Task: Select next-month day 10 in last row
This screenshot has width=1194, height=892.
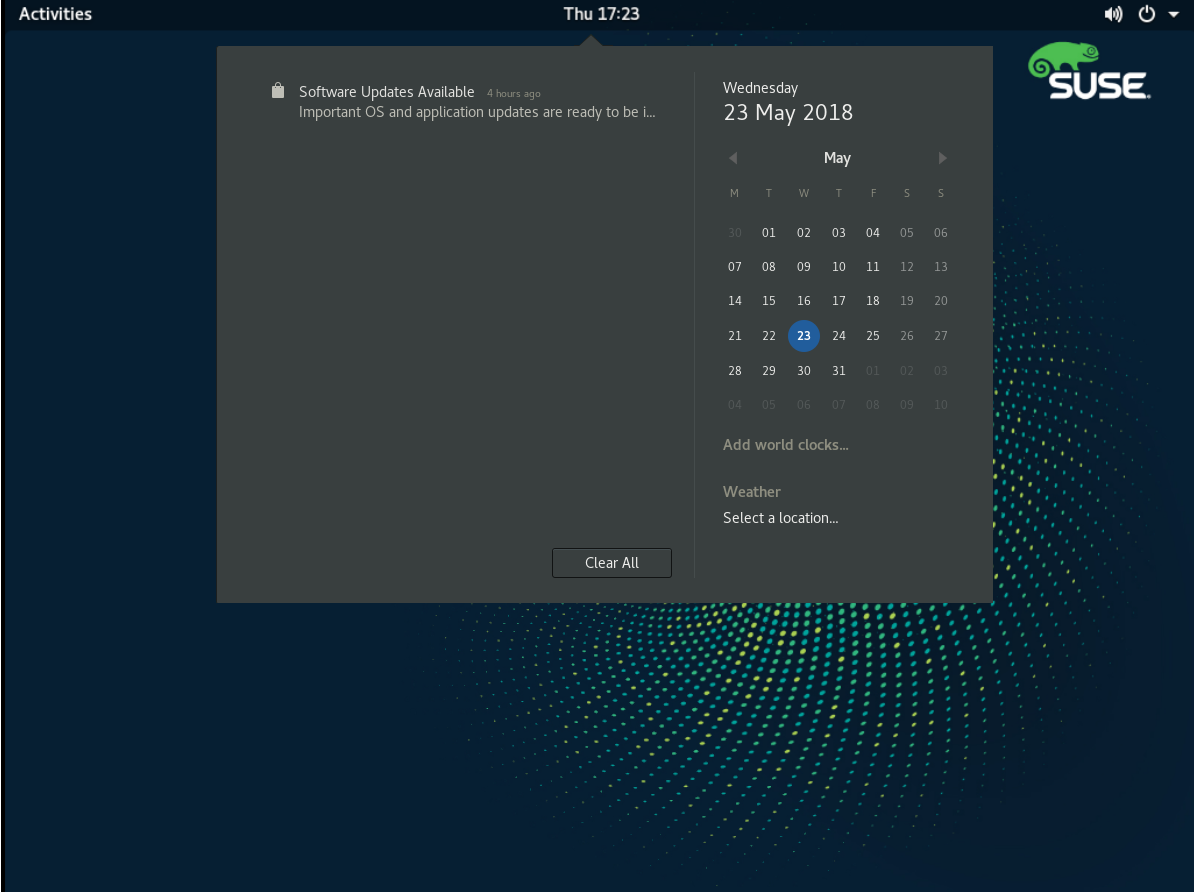Action: (940, 405)
